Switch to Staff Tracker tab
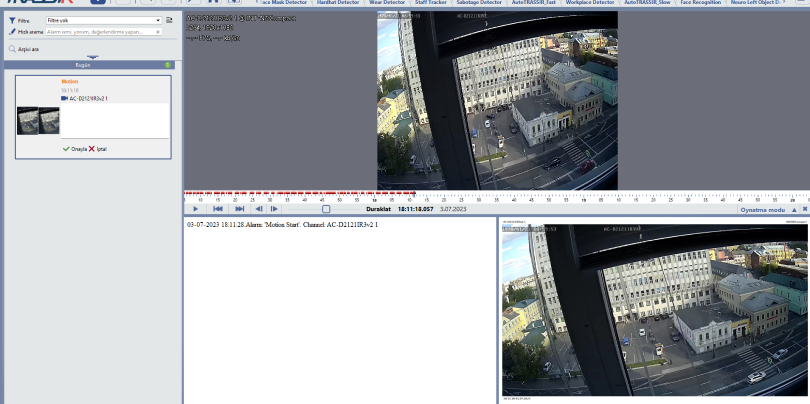 tap(430, 3)
